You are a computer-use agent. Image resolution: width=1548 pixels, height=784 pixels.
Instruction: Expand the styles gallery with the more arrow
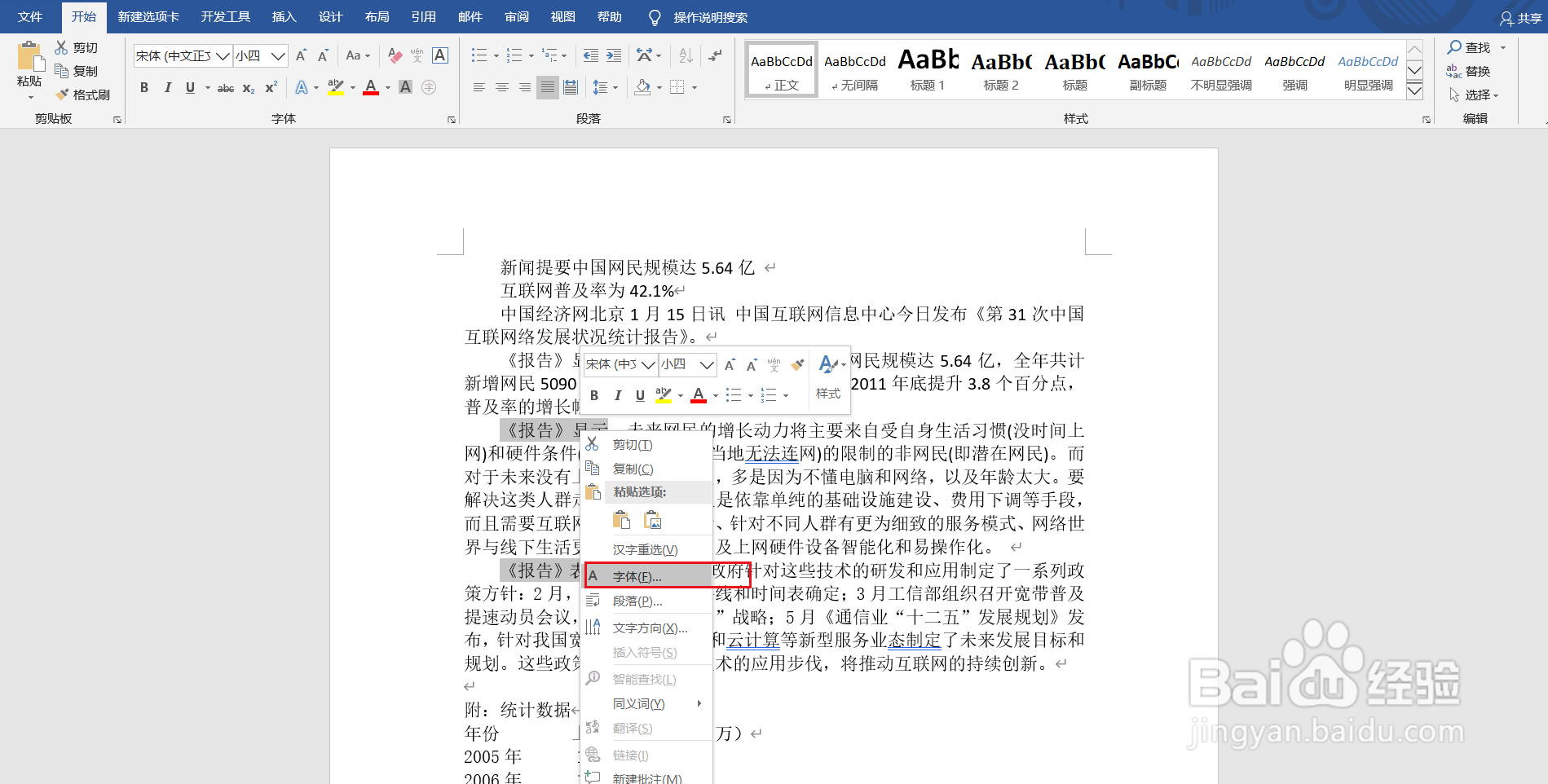(1414, 90)
